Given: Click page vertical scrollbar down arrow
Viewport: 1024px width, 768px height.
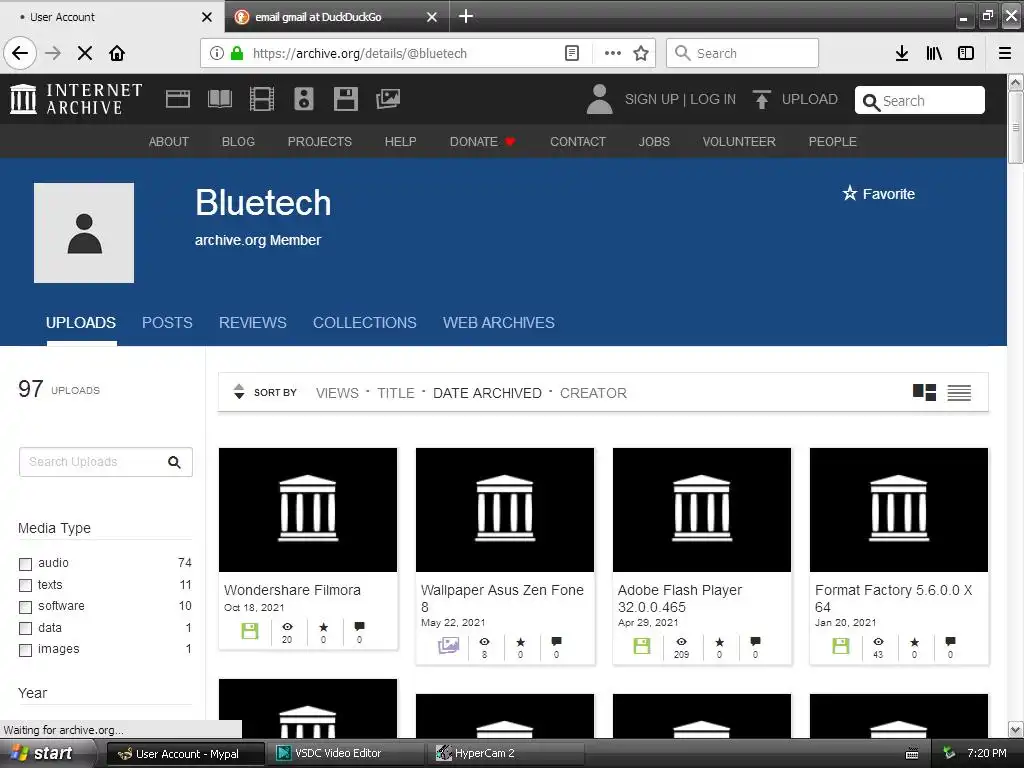Looking at the screenshot, I should coord(1015,729).
